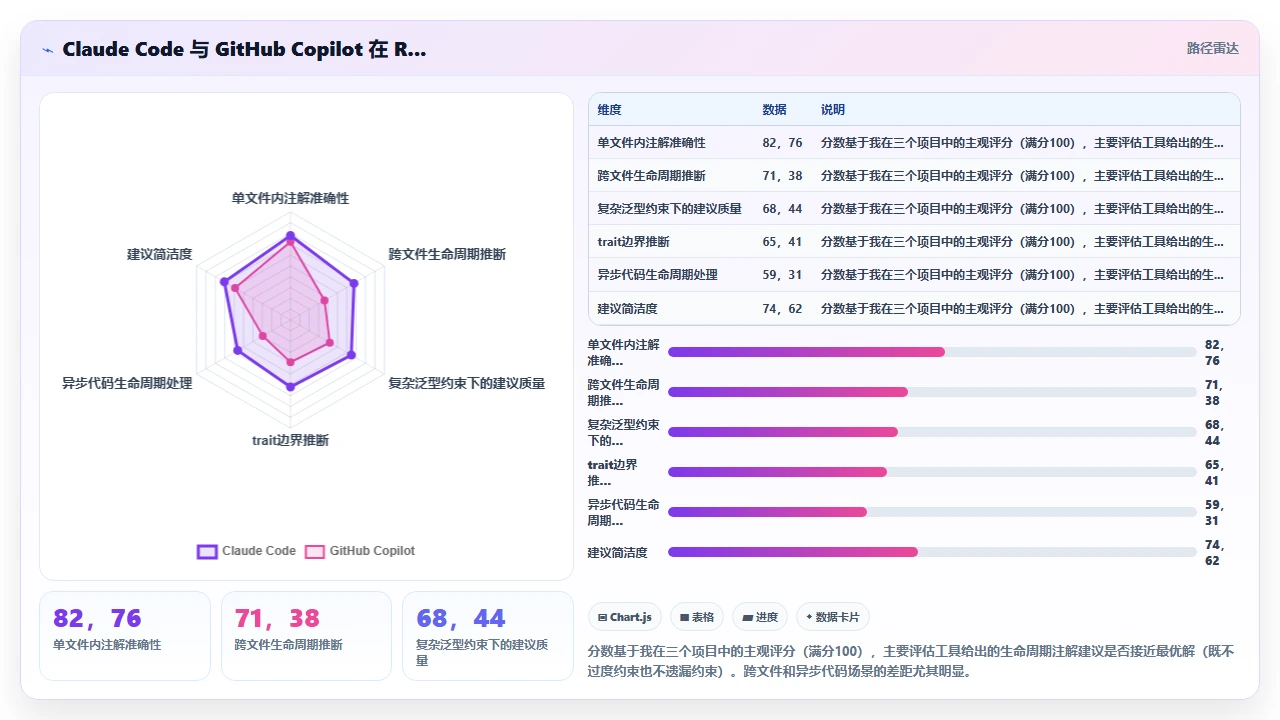Click the "路径雷达" label in the header

click(1213, 48)
